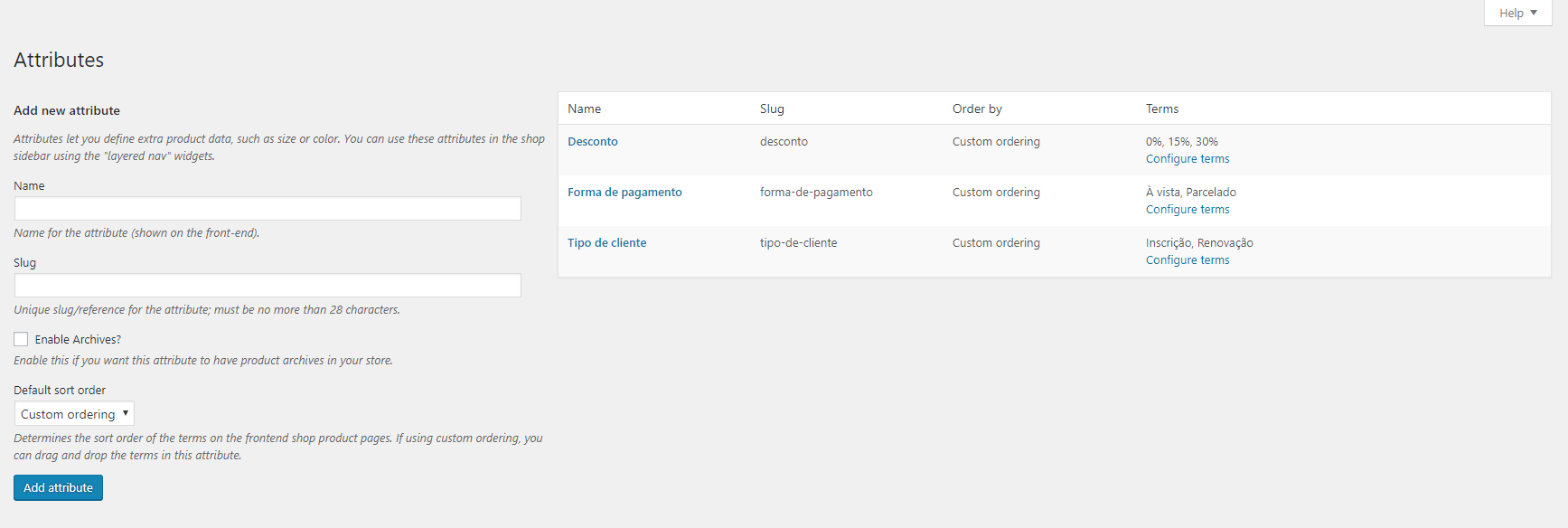Click the Slug column header

772,108
